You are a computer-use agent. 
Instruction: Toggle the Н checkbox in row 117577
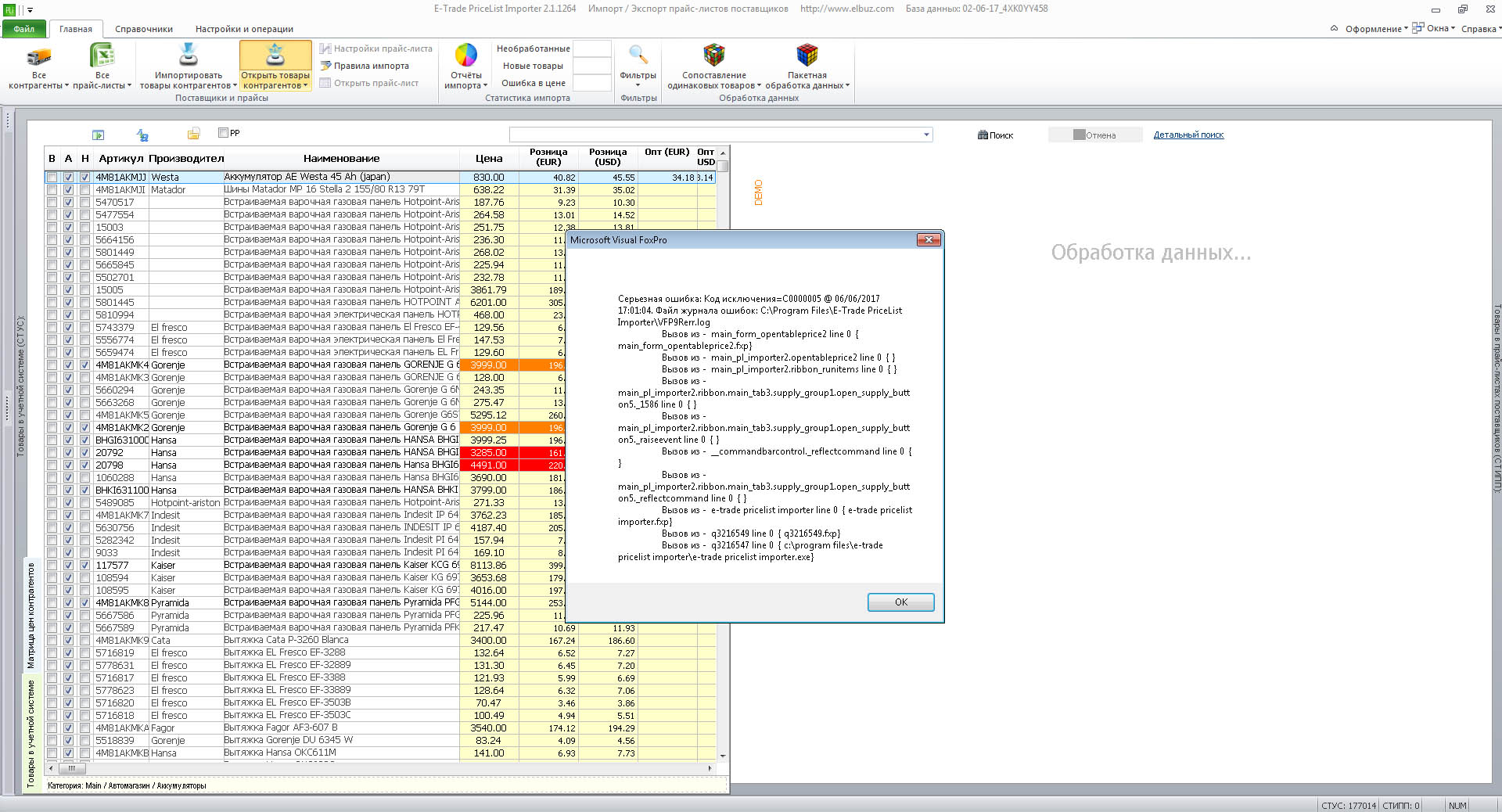[85, 566]
